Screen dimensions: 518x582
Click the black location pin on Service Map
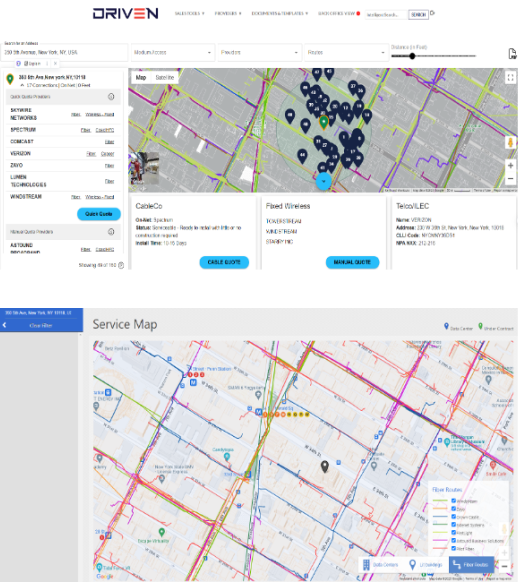coord(325,467)
